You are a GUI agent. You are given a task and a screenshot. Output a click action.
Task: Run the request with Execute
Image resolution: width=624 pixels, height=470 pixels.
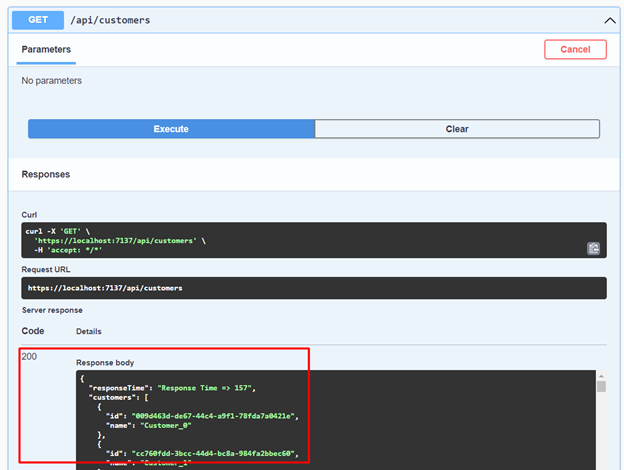(x=171, y=129)
